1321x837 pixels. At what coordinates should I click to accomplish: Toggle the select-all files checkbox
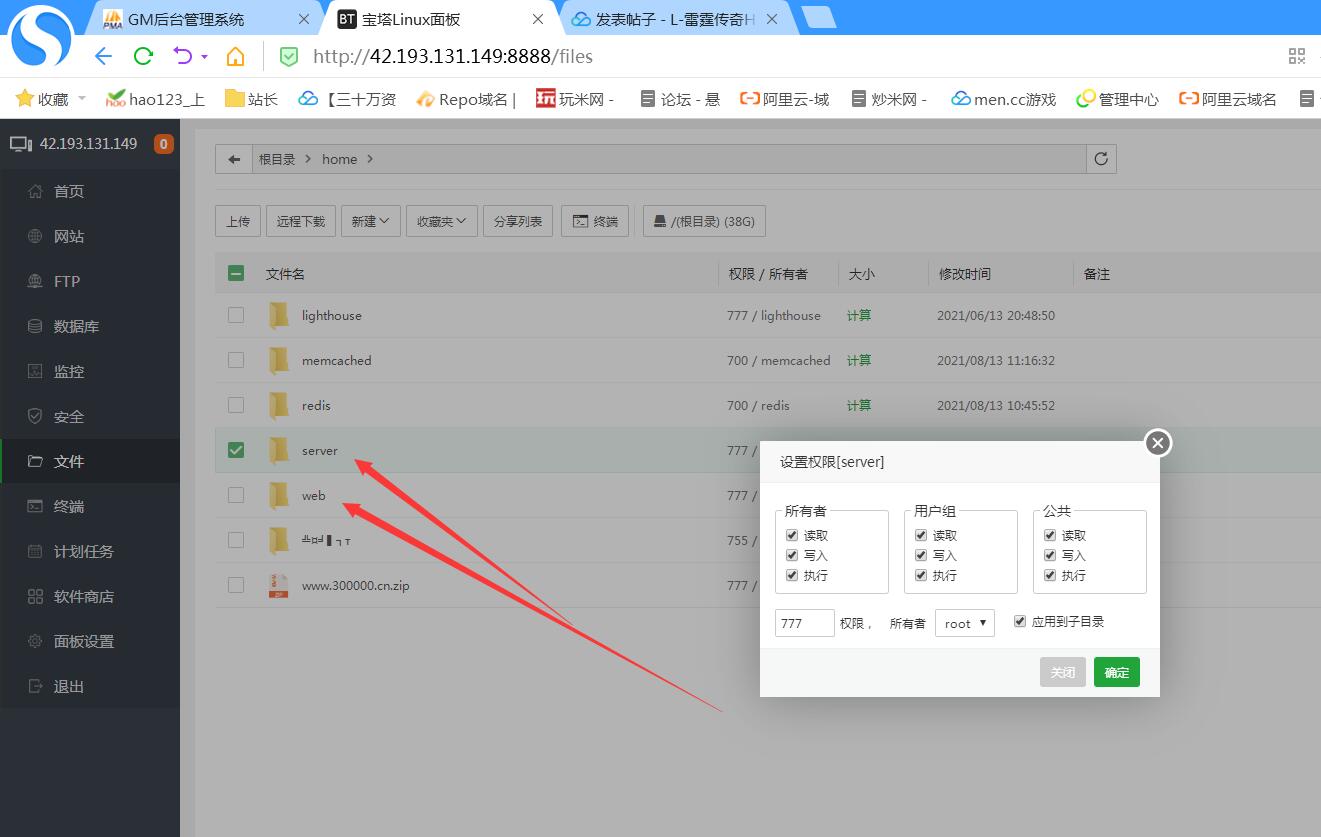(x=236, y=273)
